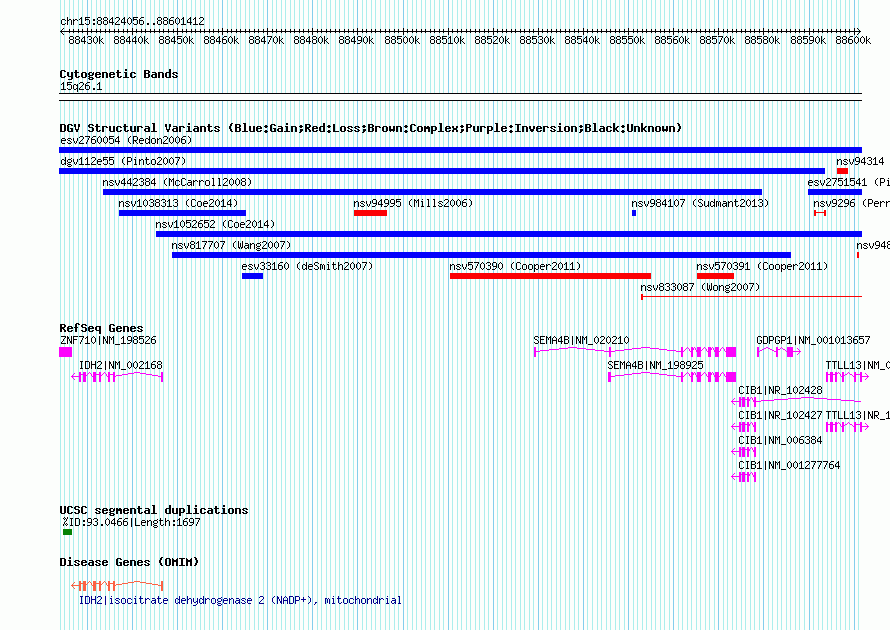Screen dimensions: 890x630
Task: Select the esv33160 (deSmith2007) blue bar
Action: tap(253, 276)
